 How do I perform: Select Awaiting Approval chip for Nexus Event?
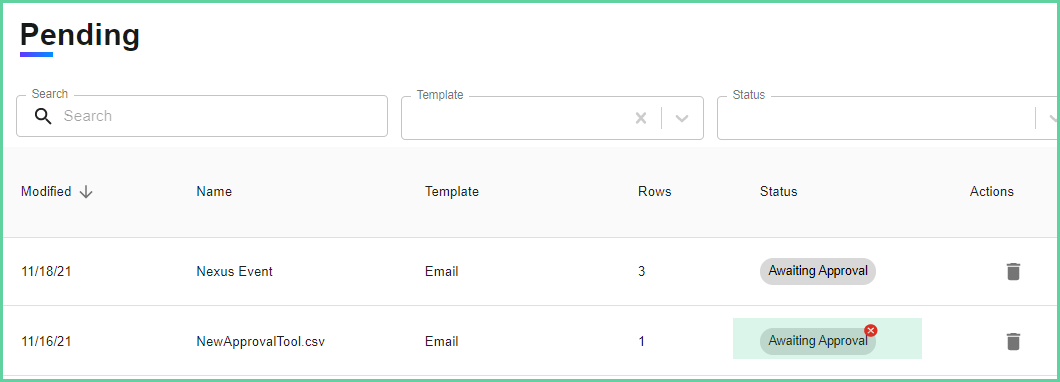tap(818, 271)
